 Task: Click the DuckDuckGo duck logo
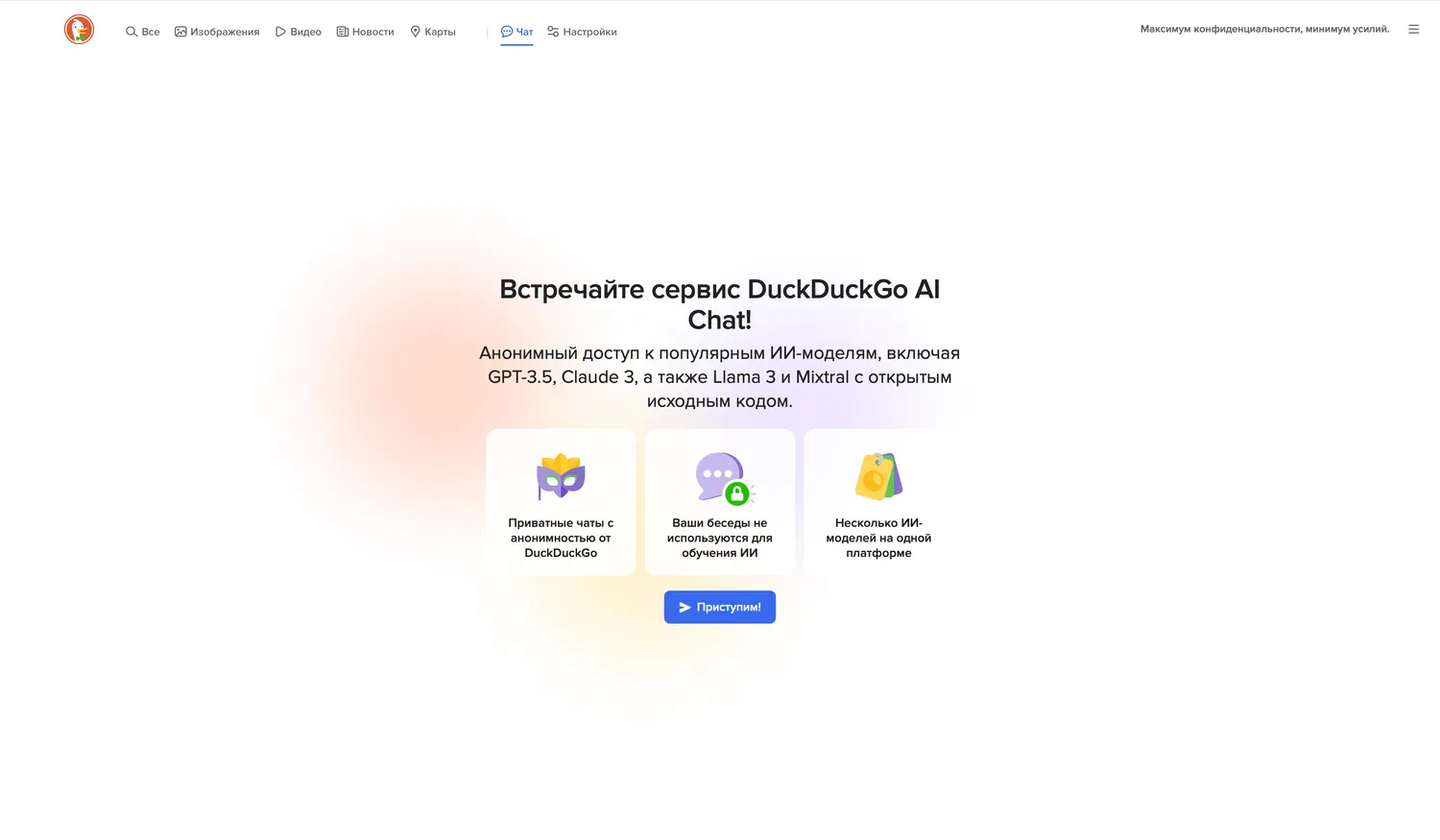79,30
